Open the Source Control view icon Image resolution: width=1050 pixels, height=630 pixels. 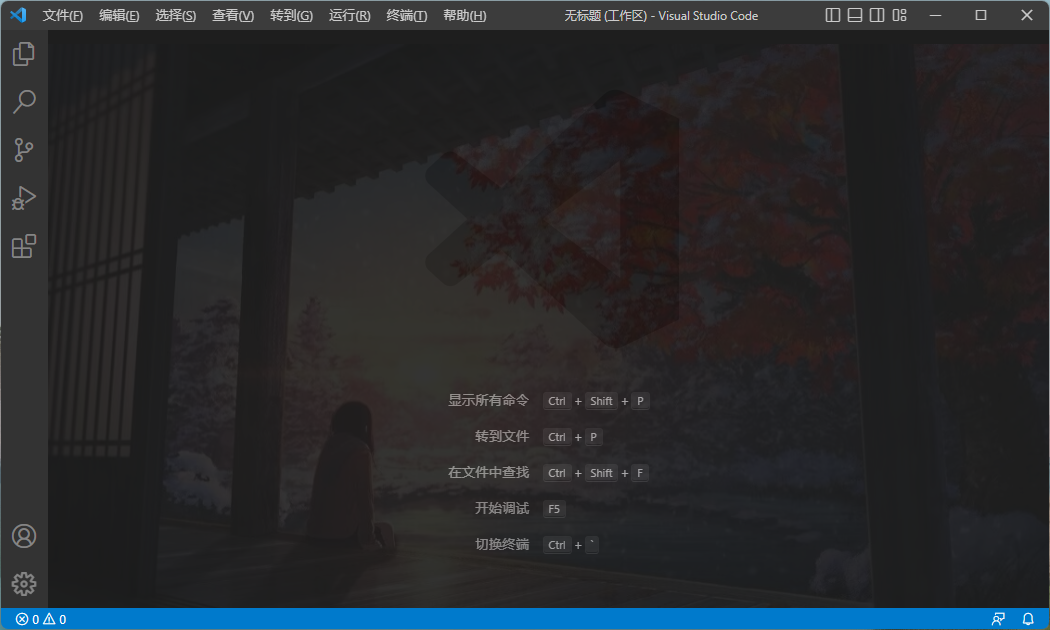pos(23,150)
